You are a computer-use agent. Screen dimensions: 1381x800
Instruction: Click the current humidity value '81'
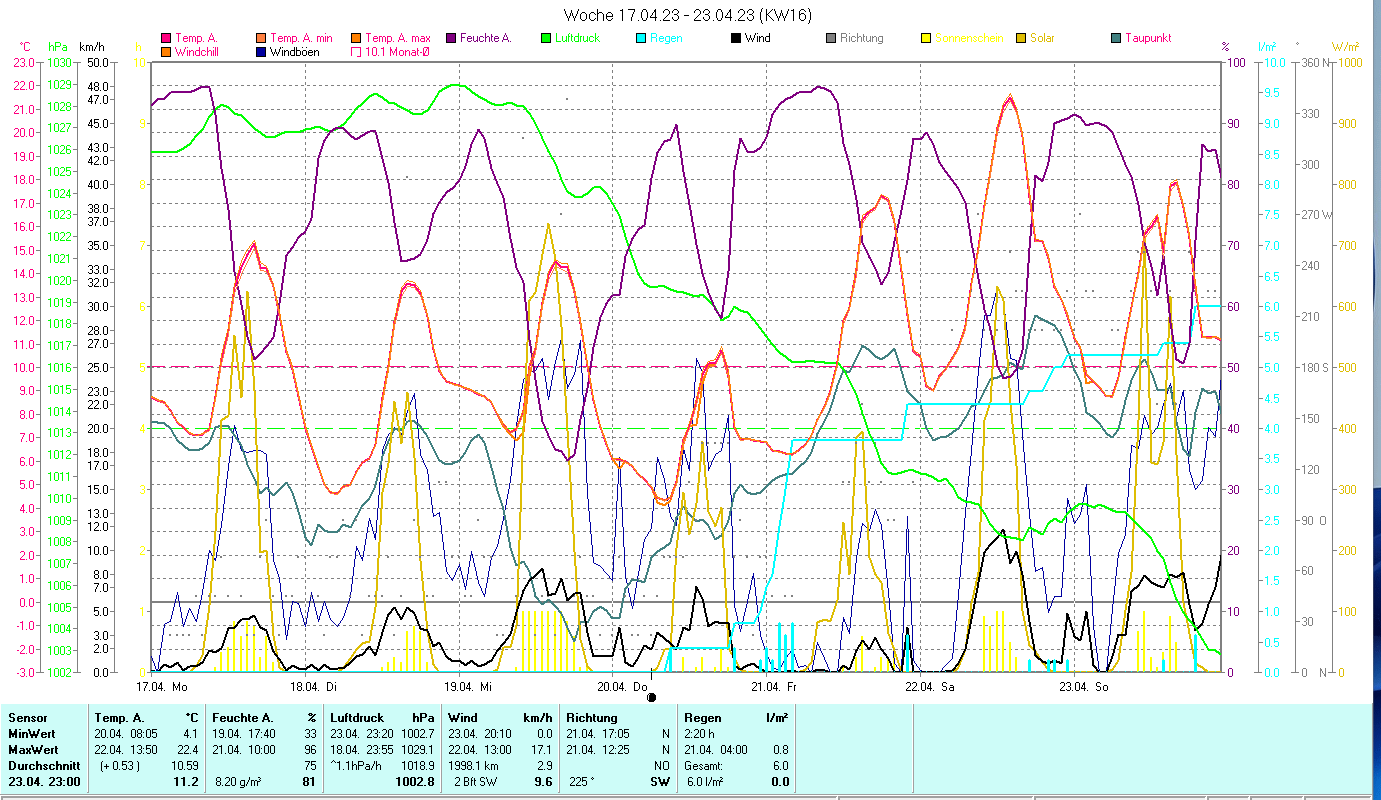[309, 781]
